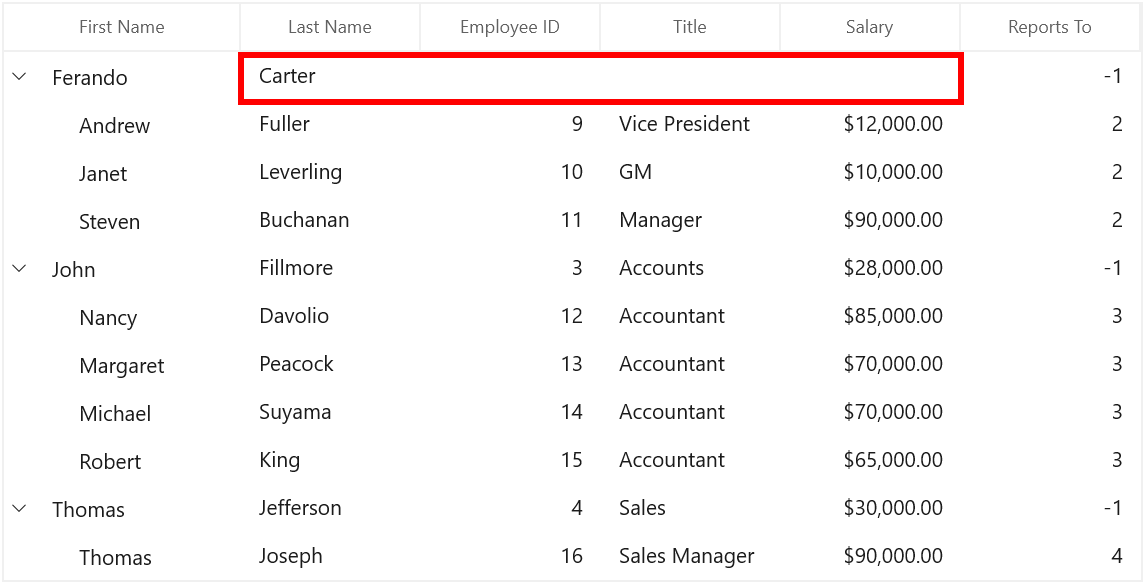The width and height of the screenshot is (1144, 584).
Task: Click the Joseph last name cell
Action: 290,556
